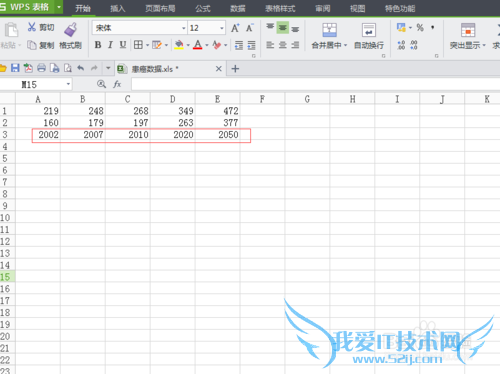Open the Name Box M15 dropdown
Screen dimensions: 500x374
pos(68,84)
